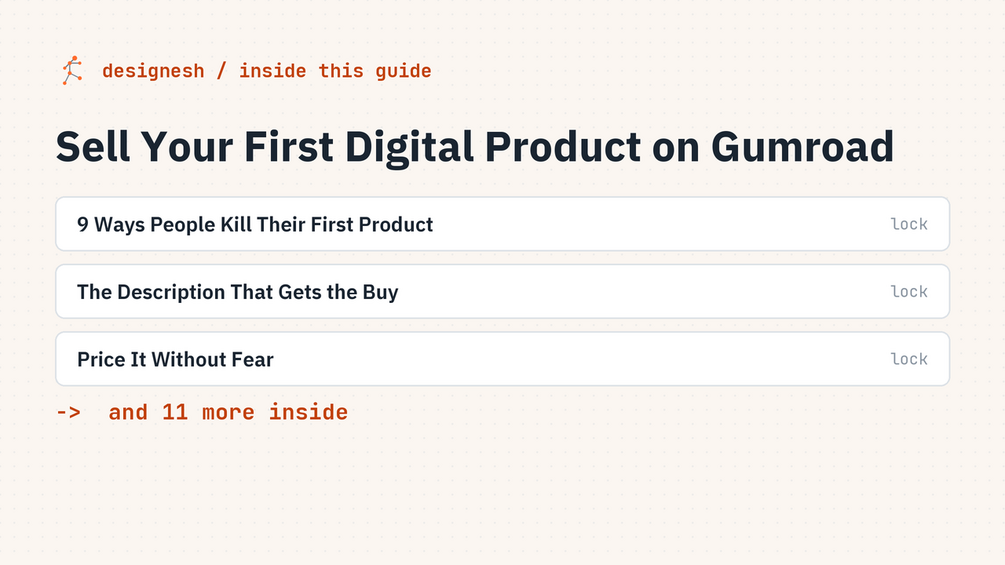Select the 'inside this guide' header text
This screenshot has width=1005, height=565.
(x=335, y=70)
